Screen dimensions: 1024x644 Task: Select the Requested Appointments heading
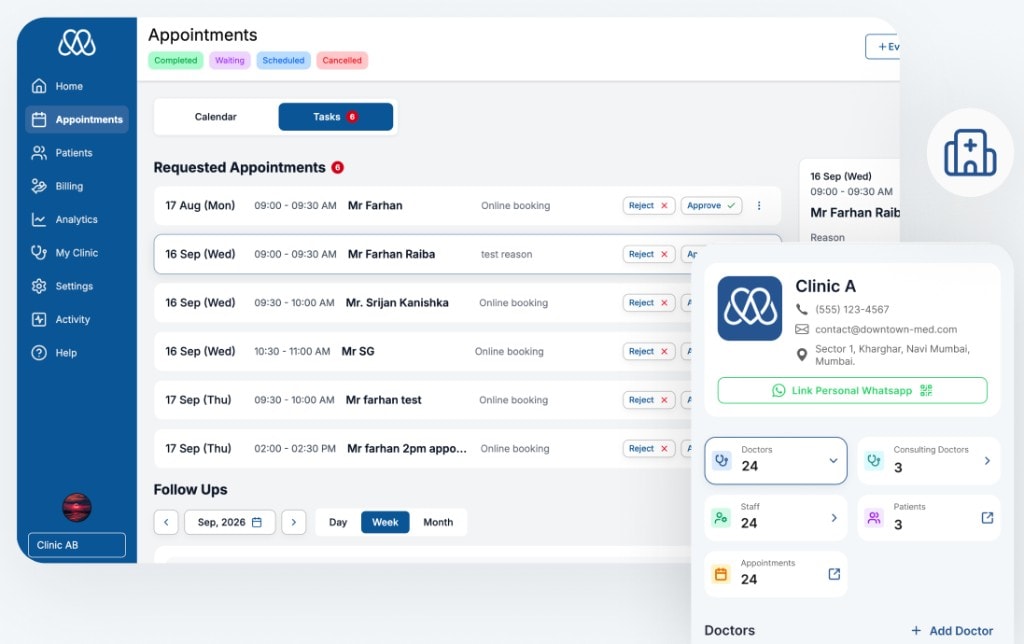tap(240, 168)
